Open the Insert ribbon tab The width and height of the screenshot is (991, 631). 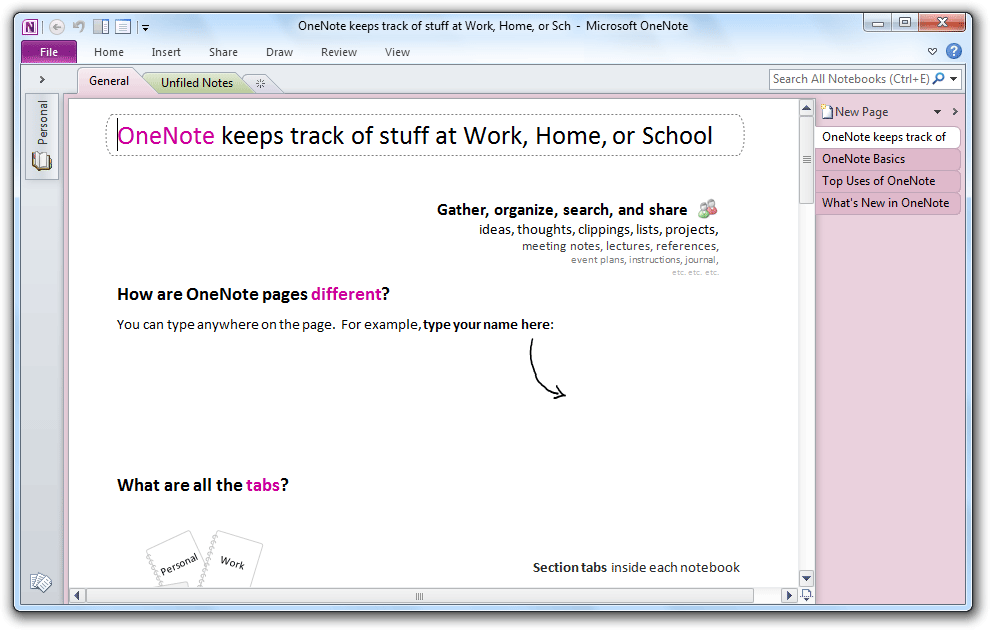[166, 52]
